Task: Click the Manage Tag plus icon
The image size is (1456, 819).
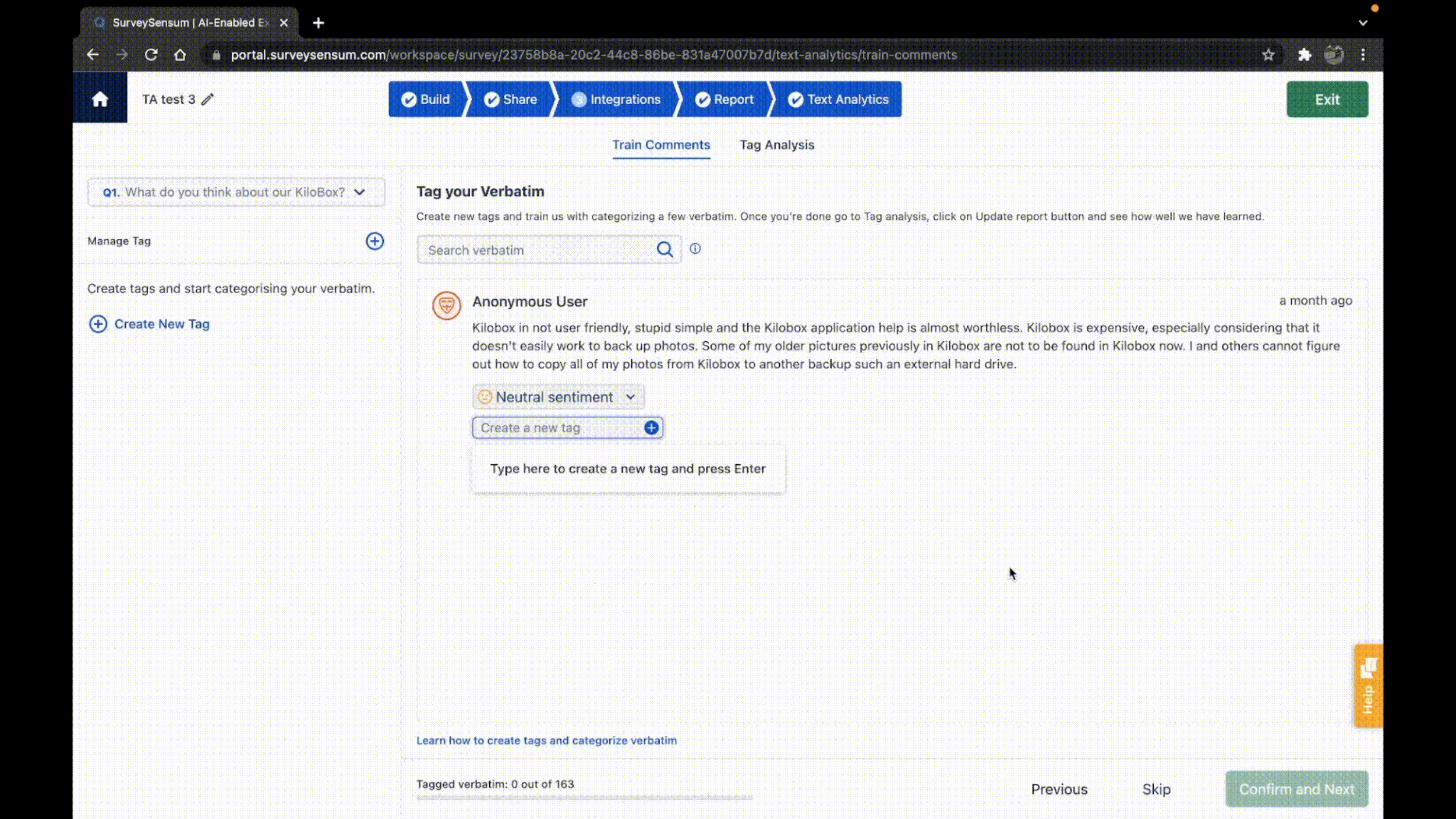Action: tap(374, 241)
